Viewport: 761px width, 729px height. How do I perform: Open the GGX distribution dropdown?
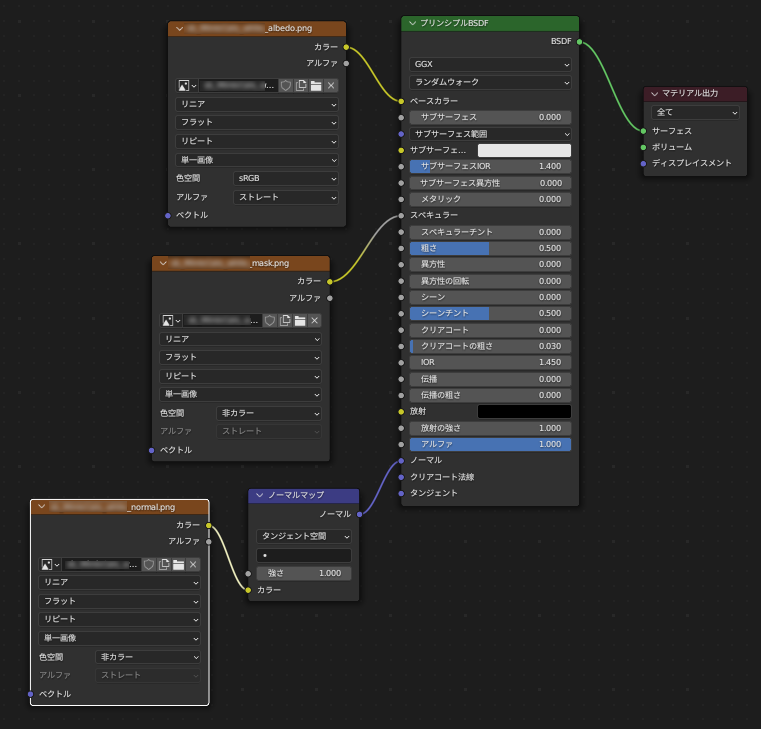click(490, 64)
